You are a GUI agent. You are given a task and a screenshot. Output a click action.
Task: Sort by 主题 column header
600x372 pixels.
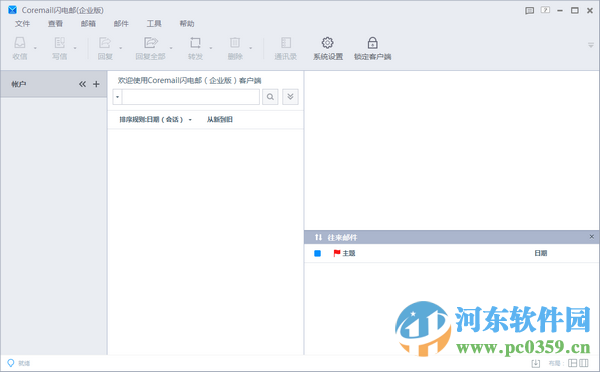[x=349, y=253]
